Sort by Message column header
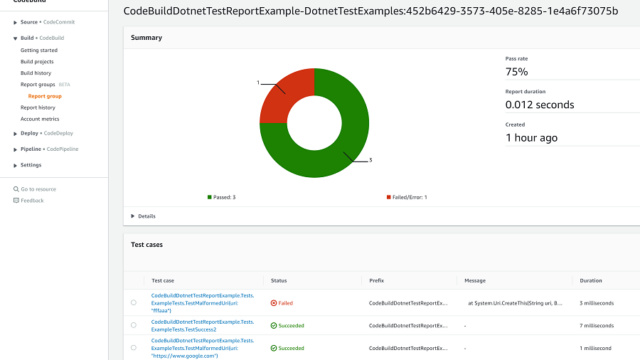The image size is (640, 360). tap(475, 280)
